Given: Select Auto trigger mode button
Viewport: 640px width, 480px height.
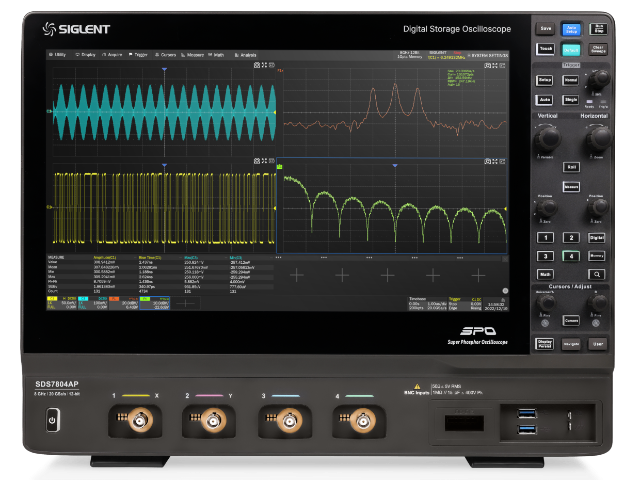Looking at the screenshot, I should click(x=545, y=100).
